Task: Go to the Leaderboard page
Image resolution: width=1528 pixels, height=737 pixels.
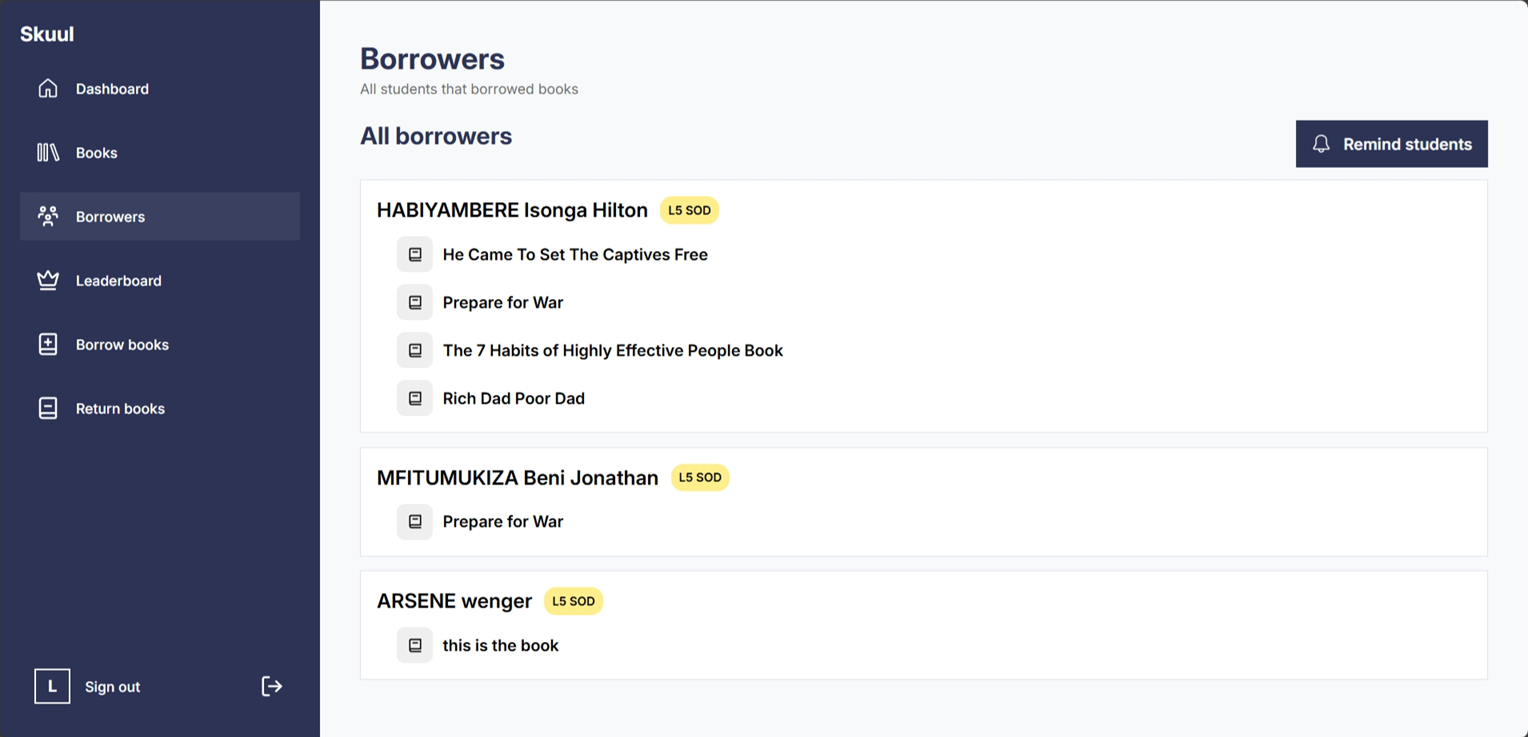Action: (118, 280)
